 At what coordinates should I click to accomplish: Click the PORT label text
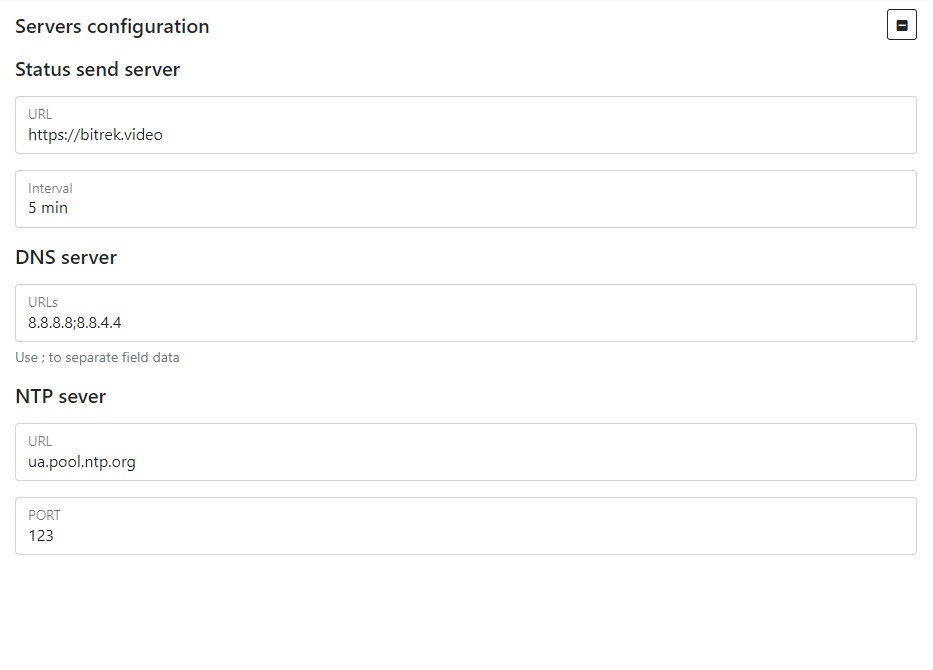[44, 515]
